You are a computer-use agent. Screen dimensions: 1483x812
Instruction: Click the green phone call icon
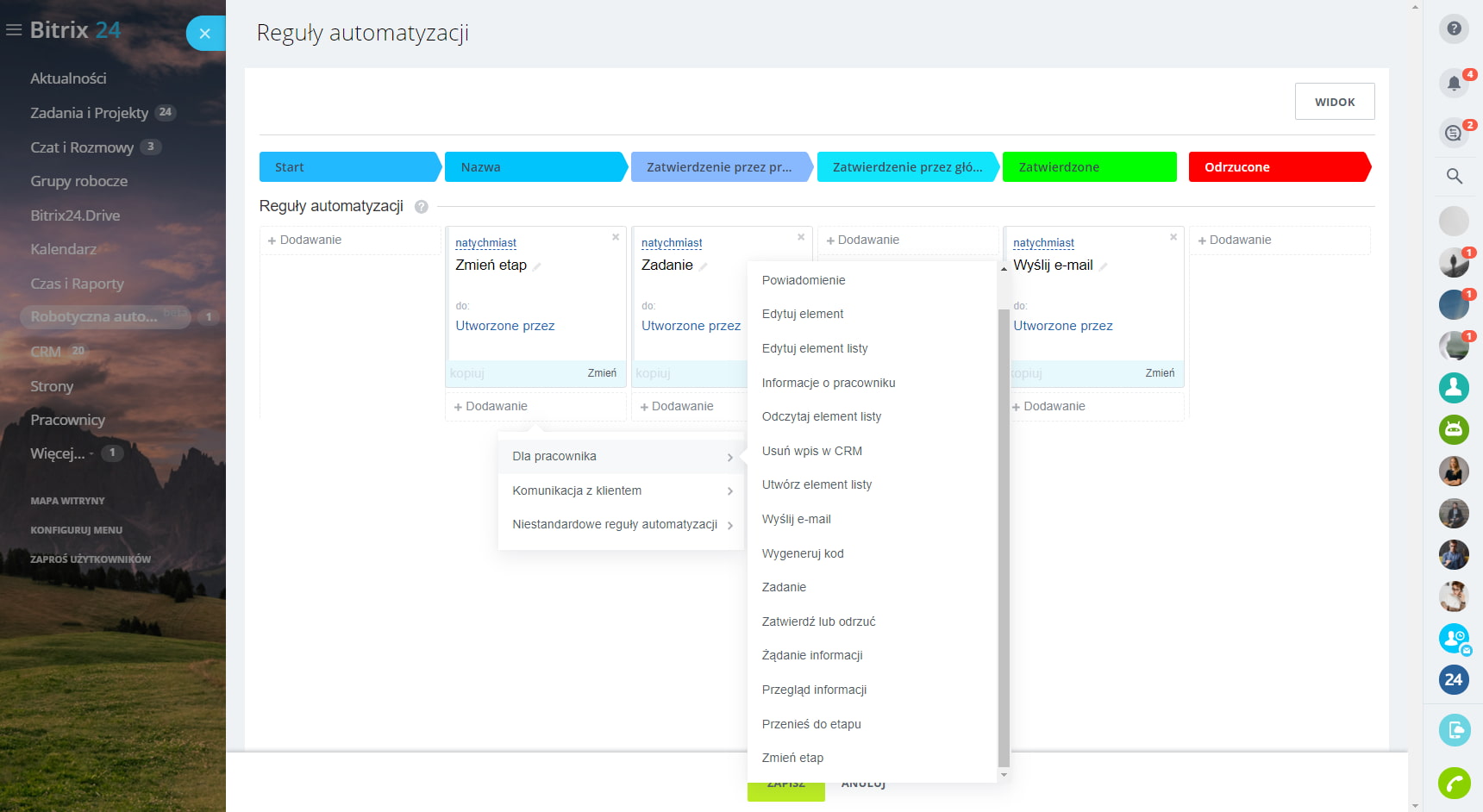[x=1454, y=783]
